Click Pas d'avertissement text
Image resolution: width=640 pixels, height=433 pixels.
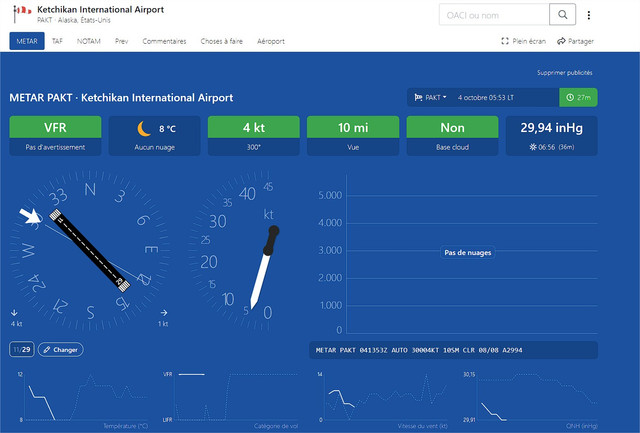pos(56,147)
